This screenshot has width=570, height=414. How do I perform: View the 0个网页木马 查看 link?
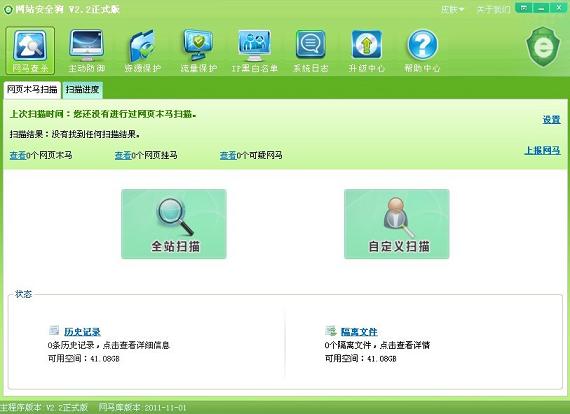coord(18,156)
